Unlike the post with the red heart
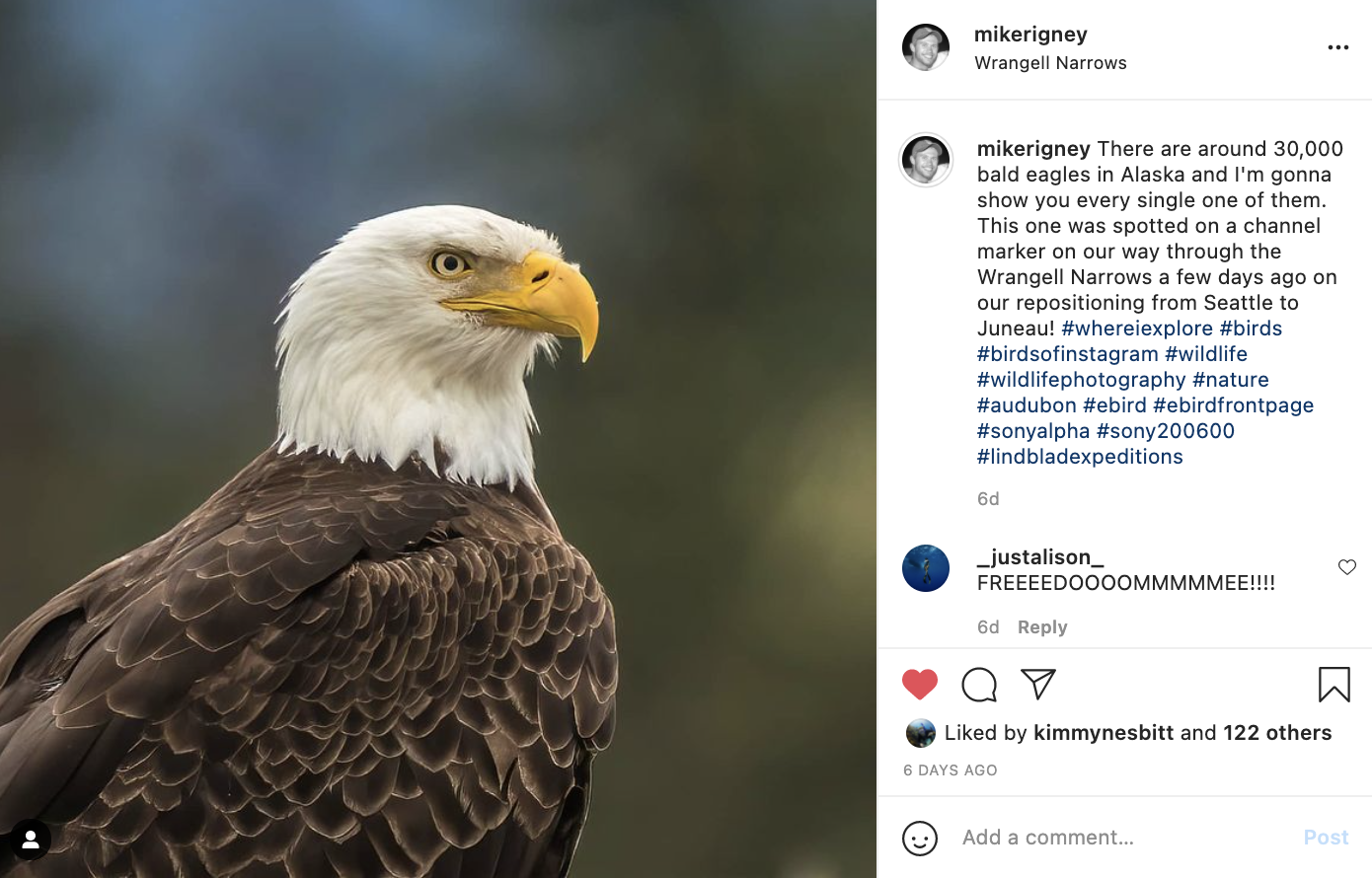1372x878 pixels. point(920,685)
